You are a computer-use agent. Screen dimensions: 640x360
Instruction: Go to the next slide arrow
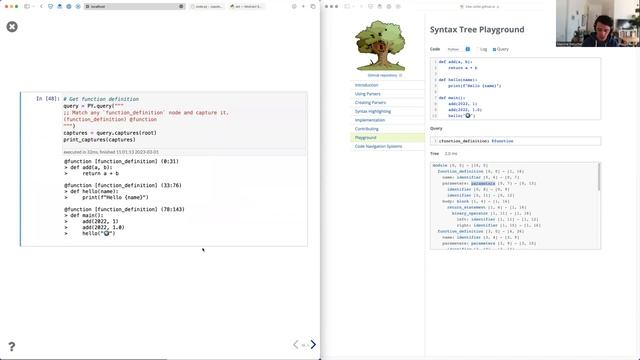coord(313,344)
